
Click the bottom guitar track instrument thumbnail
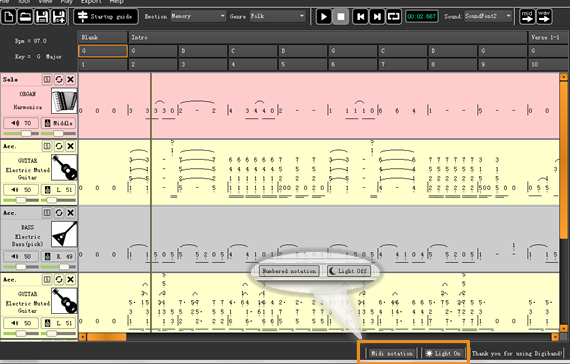pos(64,301)
